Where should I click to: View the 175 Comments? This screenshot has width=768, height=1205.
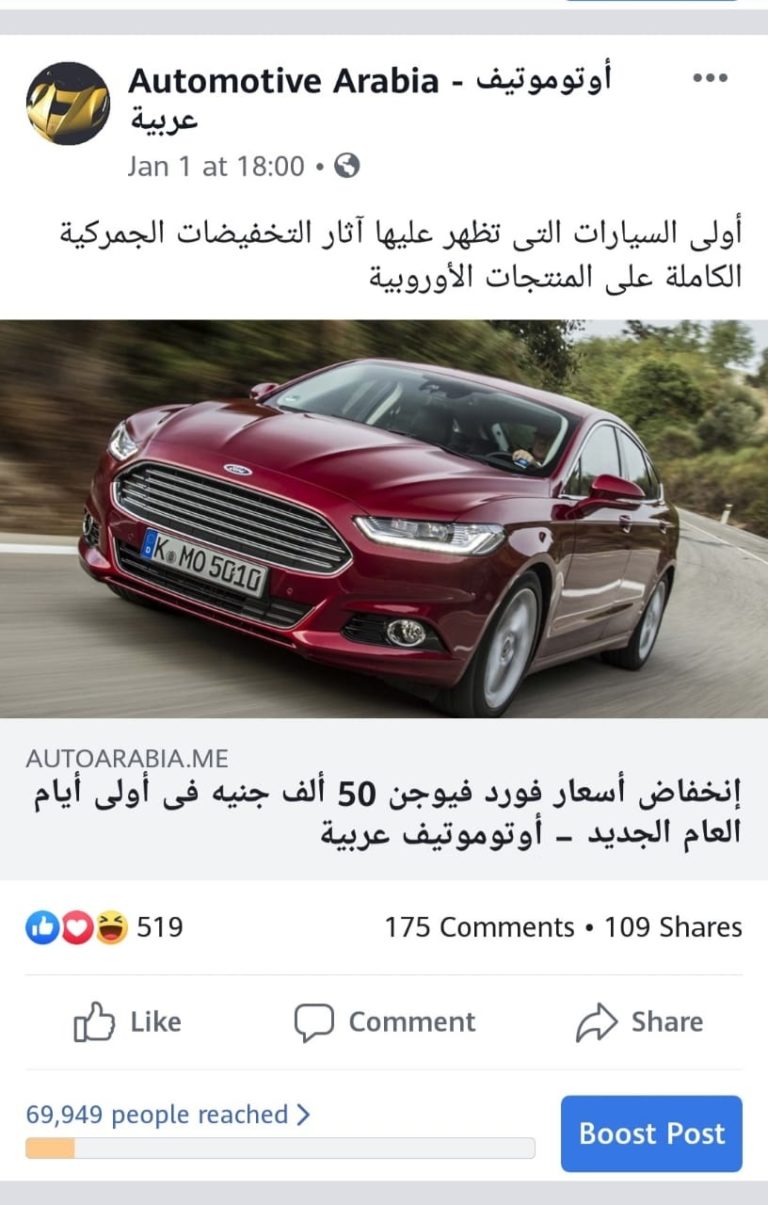pos(479,928)
